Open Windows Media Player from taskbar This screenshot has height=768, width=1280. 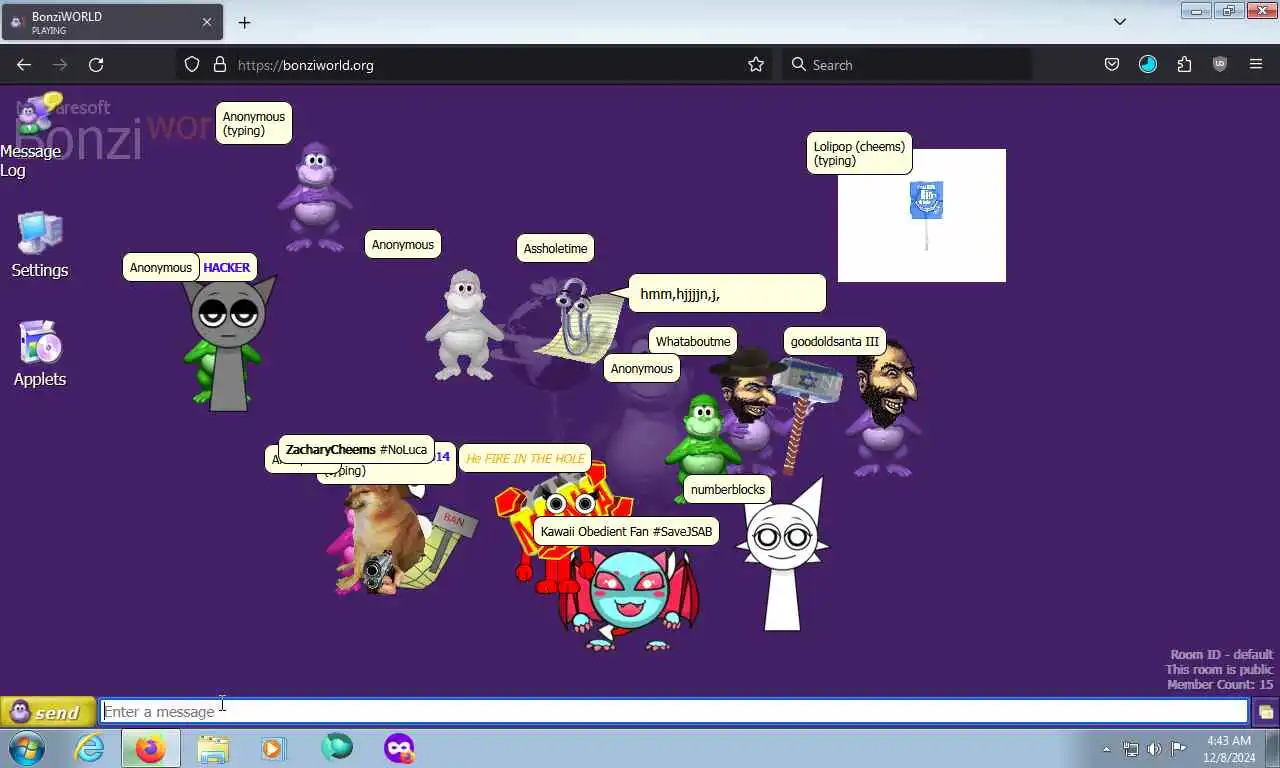click(273, 748)
